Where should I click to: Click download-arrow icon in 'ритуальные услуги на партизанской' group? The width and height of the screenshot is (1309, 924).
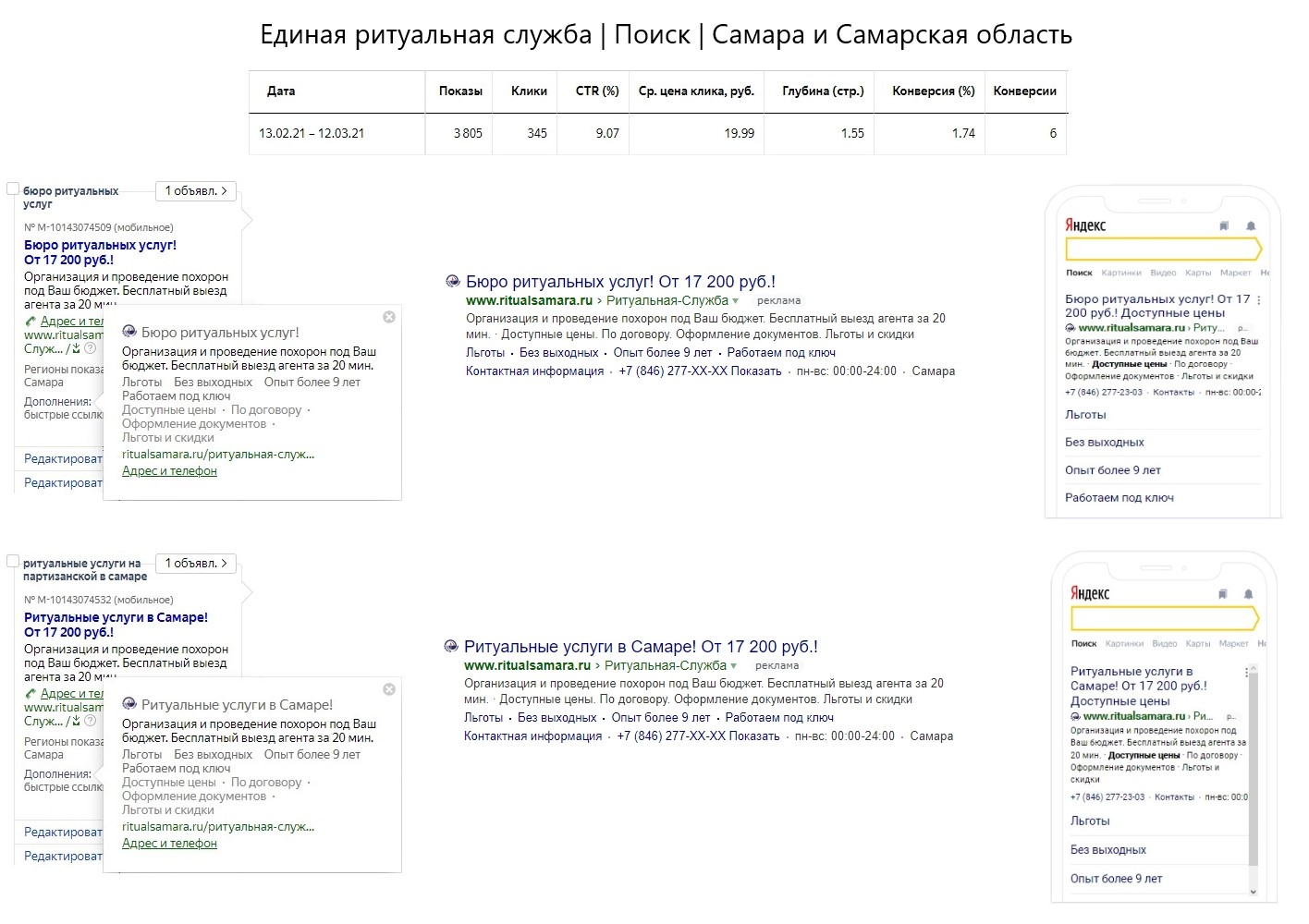pos(76,721)
